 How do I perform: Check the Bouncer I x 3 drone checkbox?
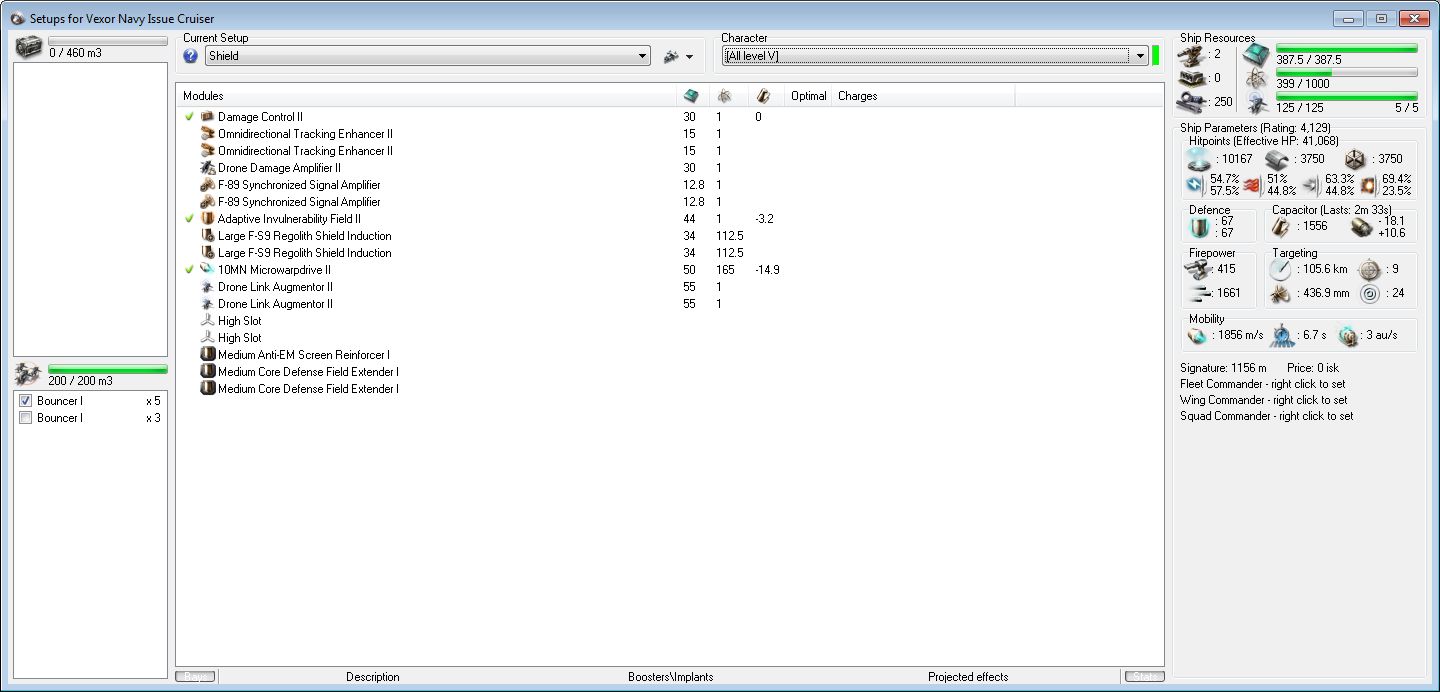tap(26, 418)
